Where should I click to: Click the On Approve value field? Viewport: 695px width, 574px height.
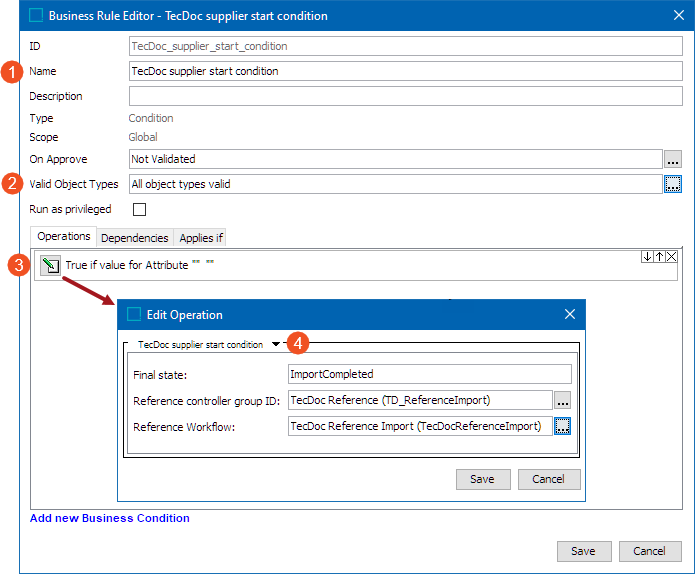point(396,159)
